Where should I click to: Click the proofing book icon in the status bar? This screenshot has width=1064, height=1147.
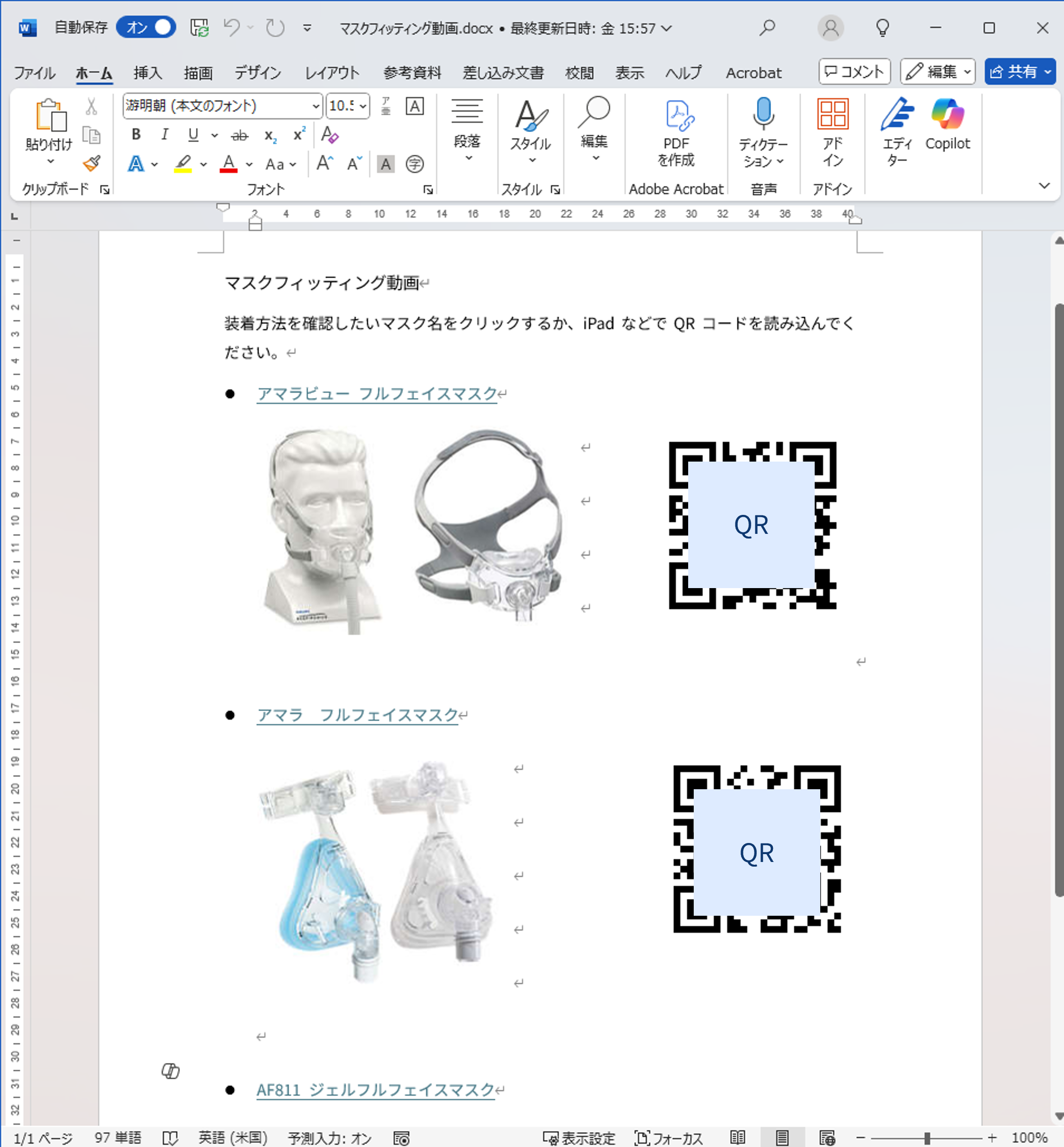coord(170,1138)
